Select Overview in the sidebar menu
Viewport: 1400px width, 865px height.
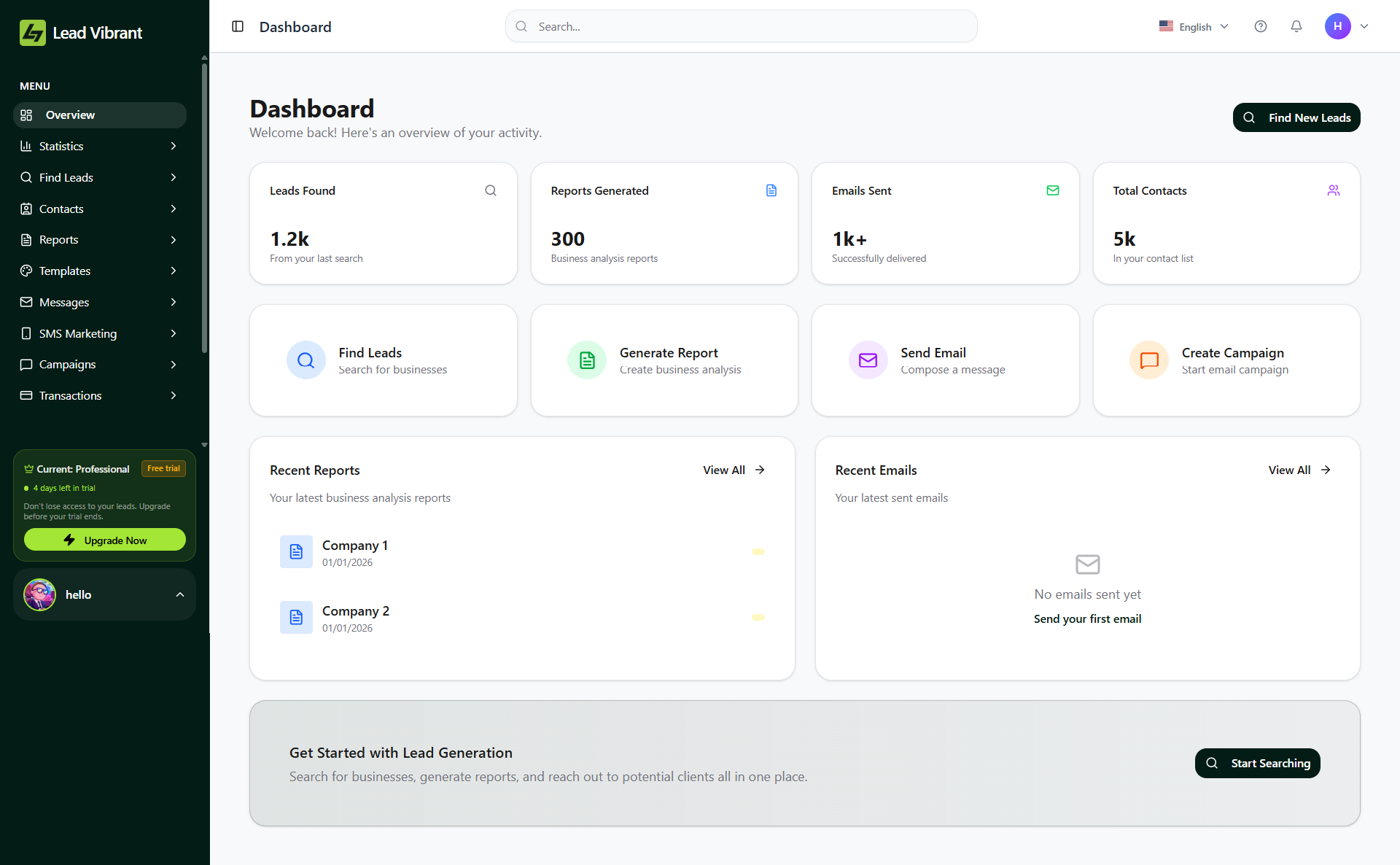click(x=99, y=115)
